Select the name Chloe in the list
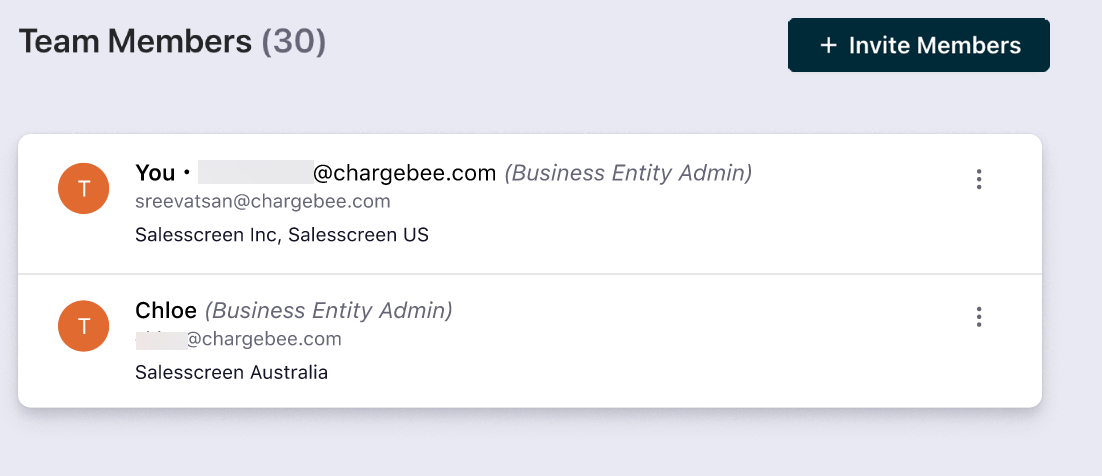 pyautogui.click(x=166, y=311)
